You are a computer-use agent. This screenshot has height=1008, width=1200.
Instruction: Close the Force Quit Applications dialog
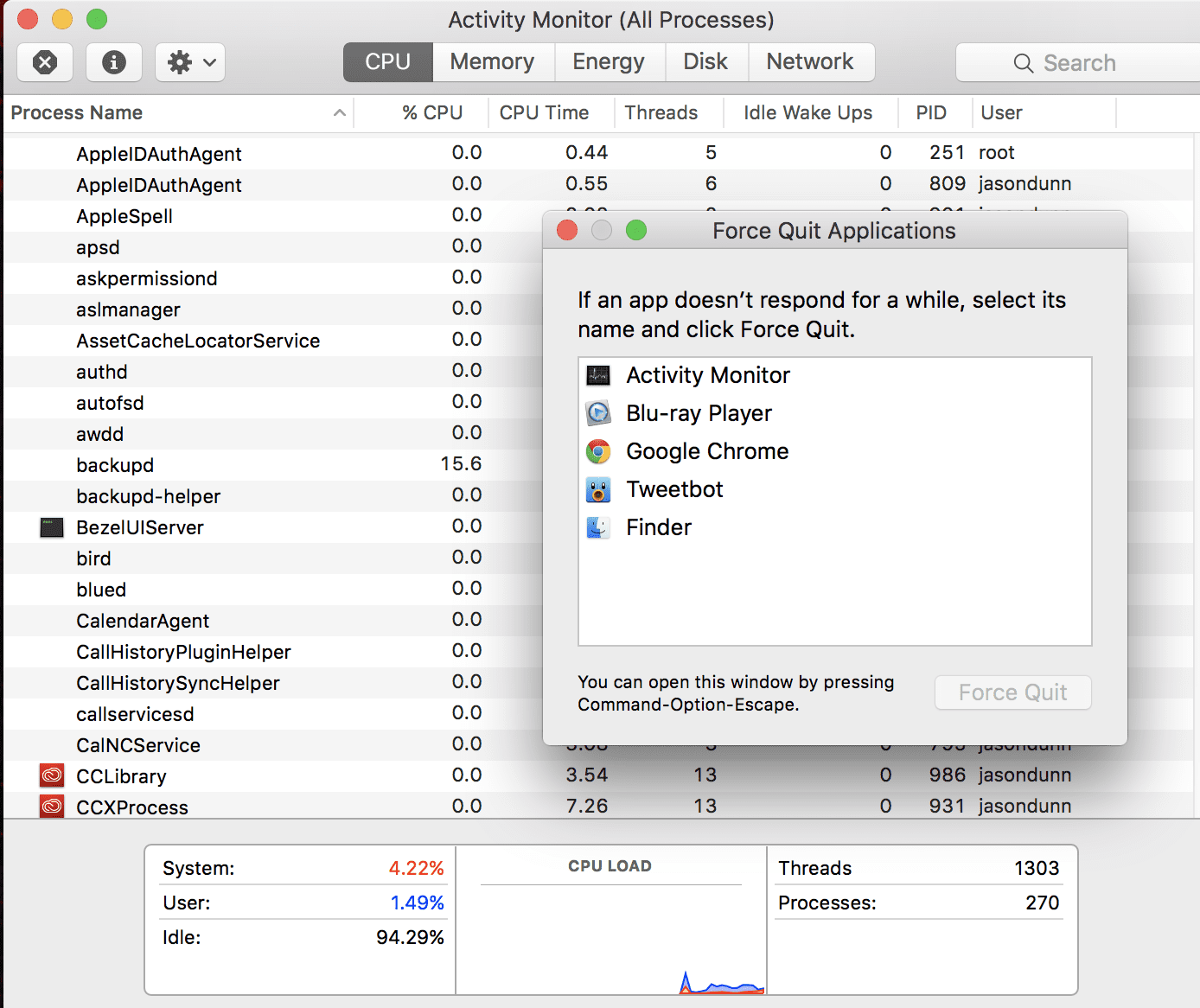tap(567, 230)
